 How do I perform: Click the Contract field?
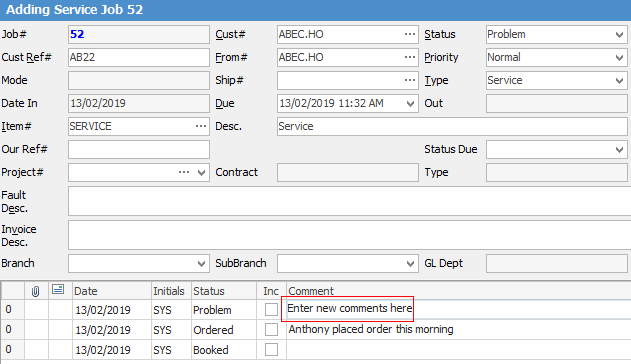tap(348, 172)
